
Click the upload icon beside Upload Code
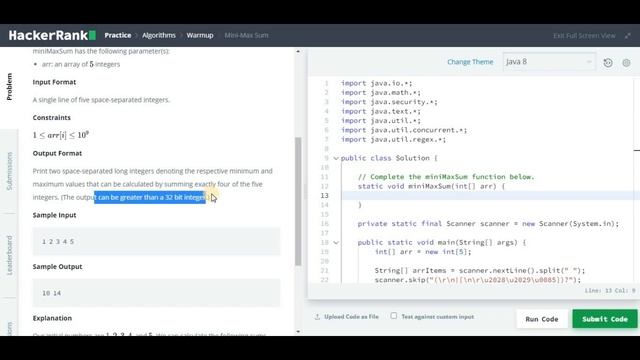click(x=317, y=317)
